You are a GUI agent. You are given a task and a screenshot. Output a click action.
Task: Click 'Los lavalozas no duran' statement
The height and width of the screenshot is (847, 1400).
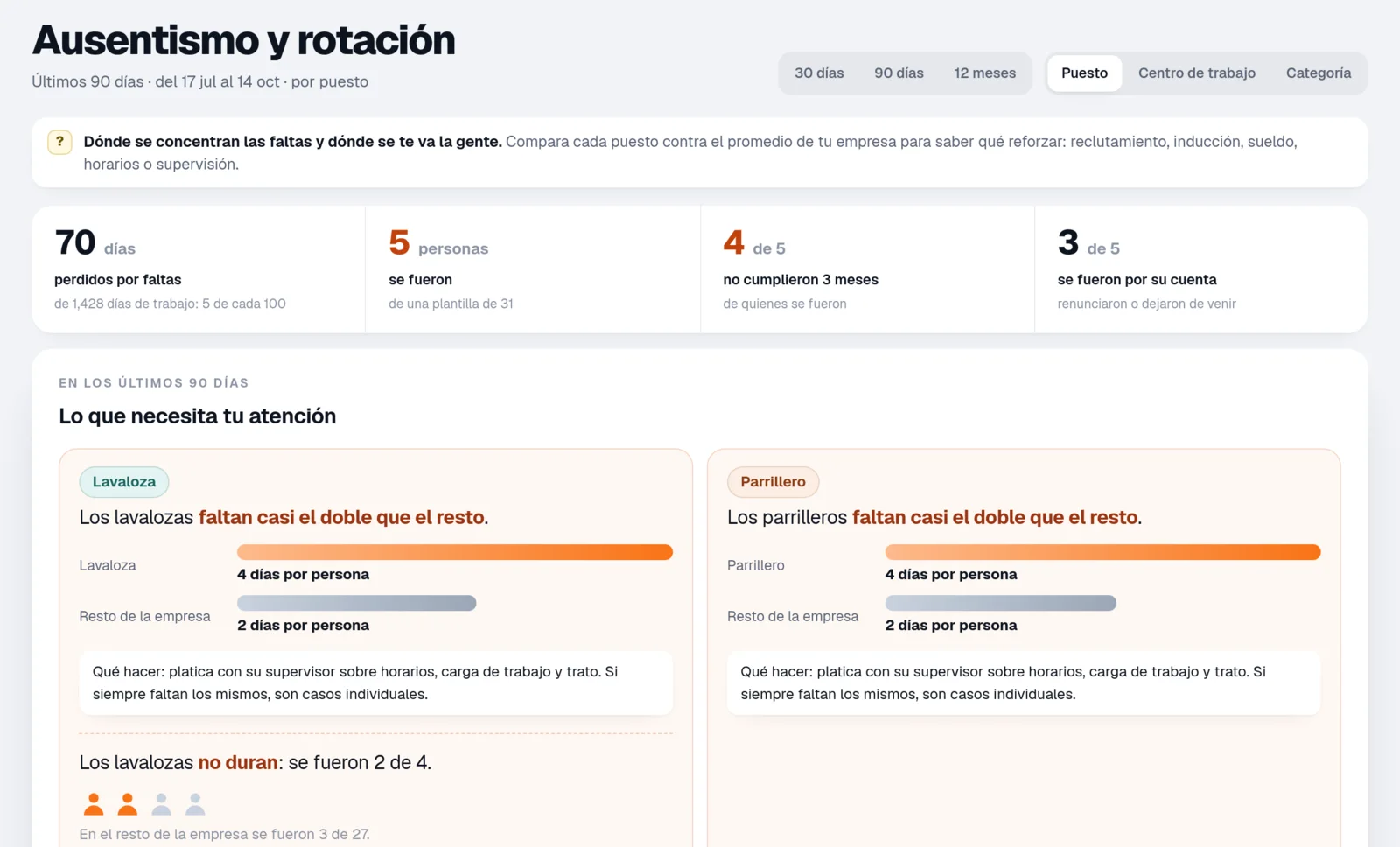[255, 762]
